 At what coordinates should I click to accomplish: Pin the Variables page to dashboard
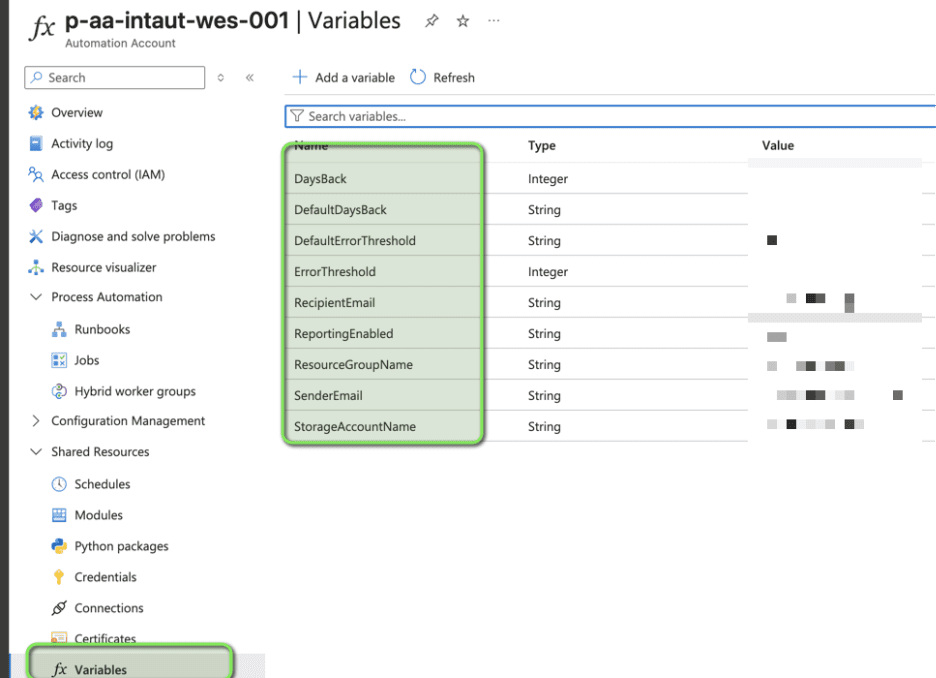coord(430,20)
